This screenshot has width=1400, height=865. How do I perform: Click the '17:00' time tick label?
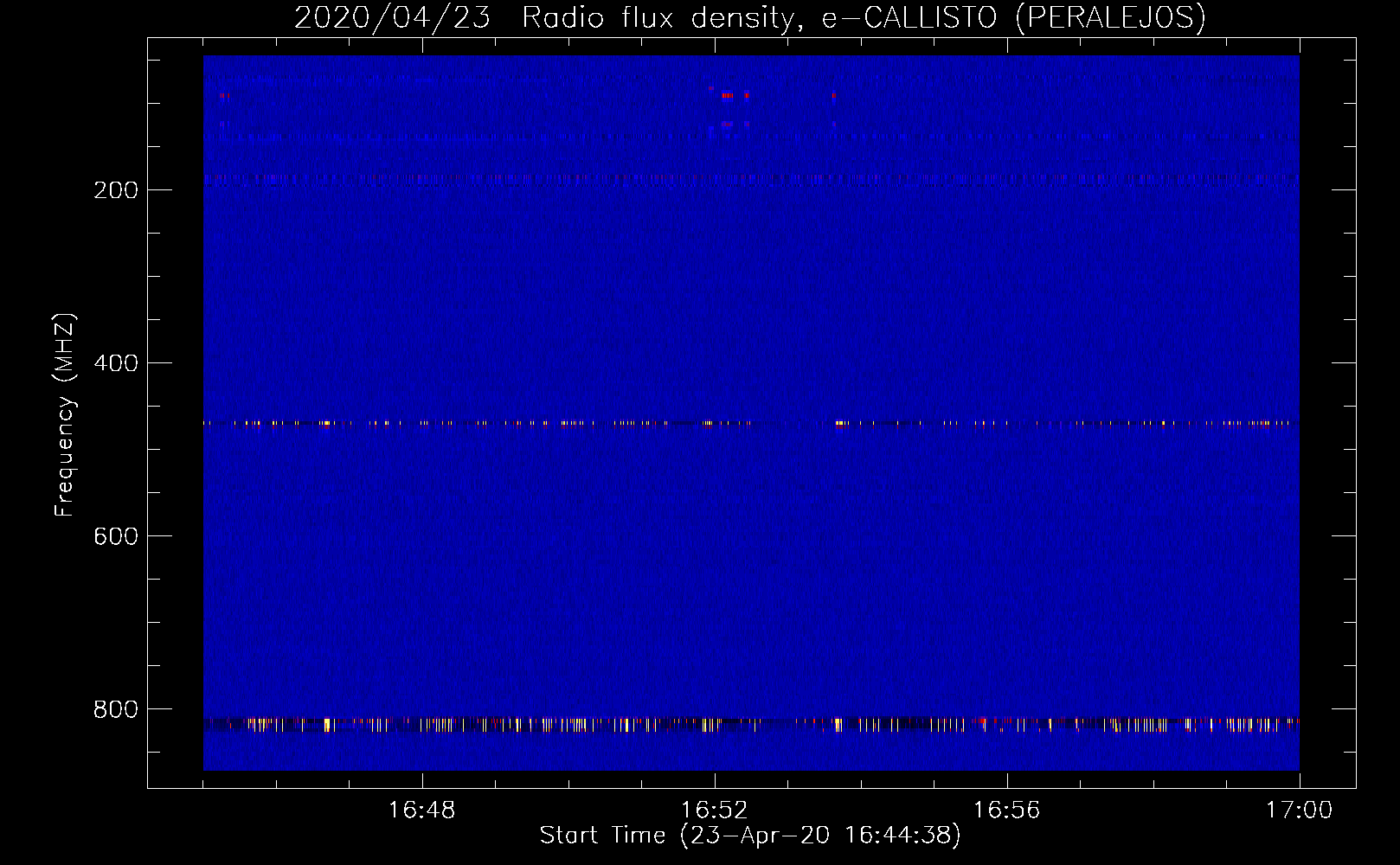coord(1300,811)
